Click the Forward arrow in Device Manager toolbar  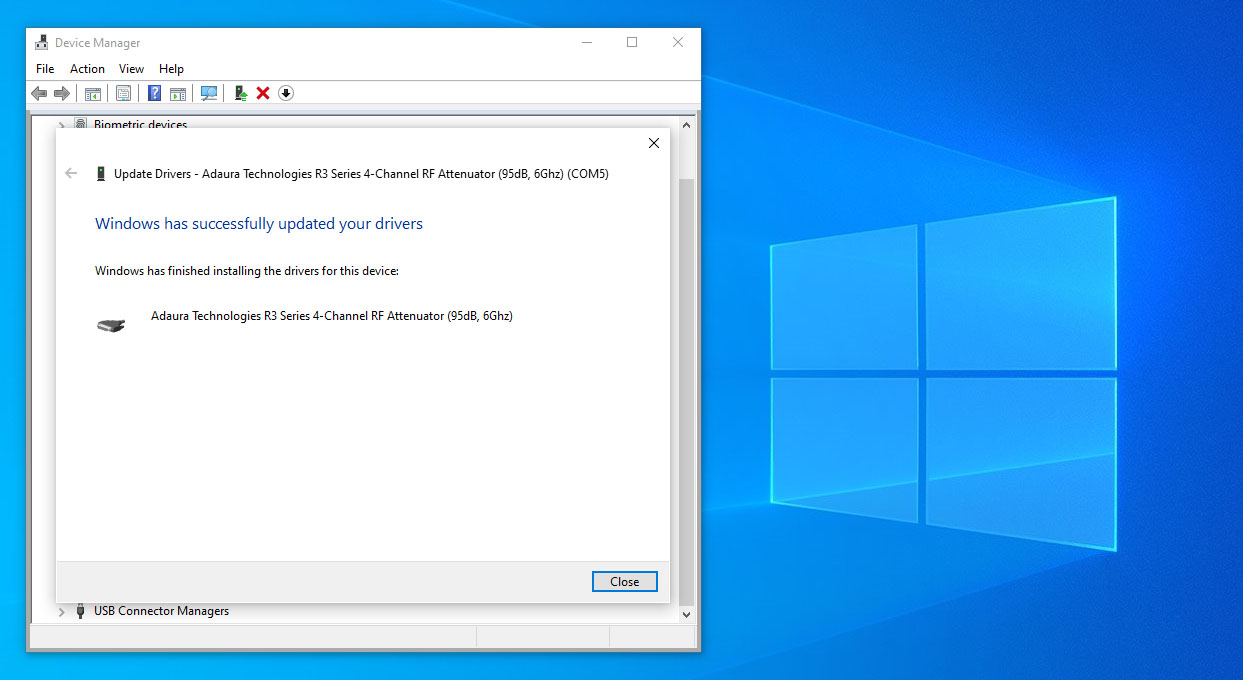(x=62, y=93)
